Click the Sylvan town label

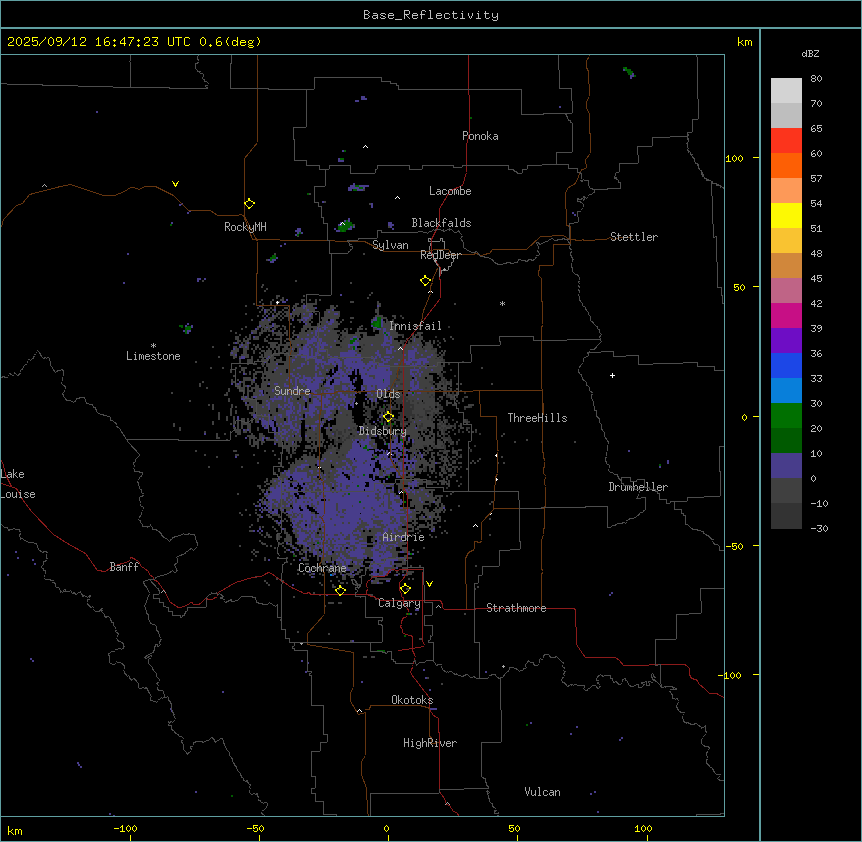(390, 245)
